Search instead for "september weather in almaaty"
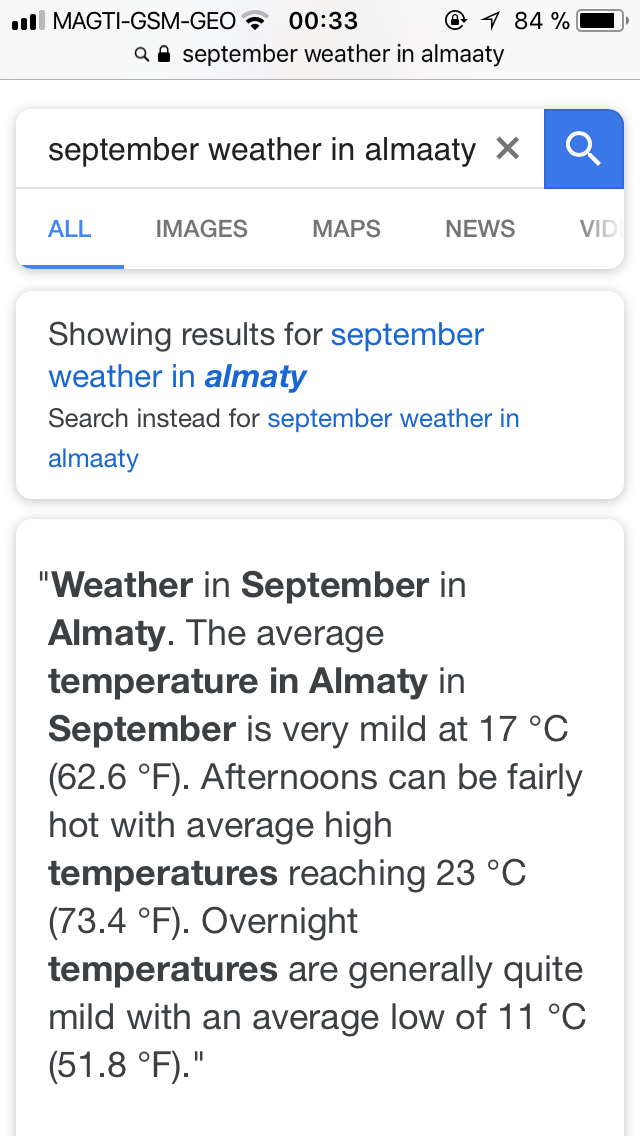Screen dimensions: 640x1136 point(393,419)
